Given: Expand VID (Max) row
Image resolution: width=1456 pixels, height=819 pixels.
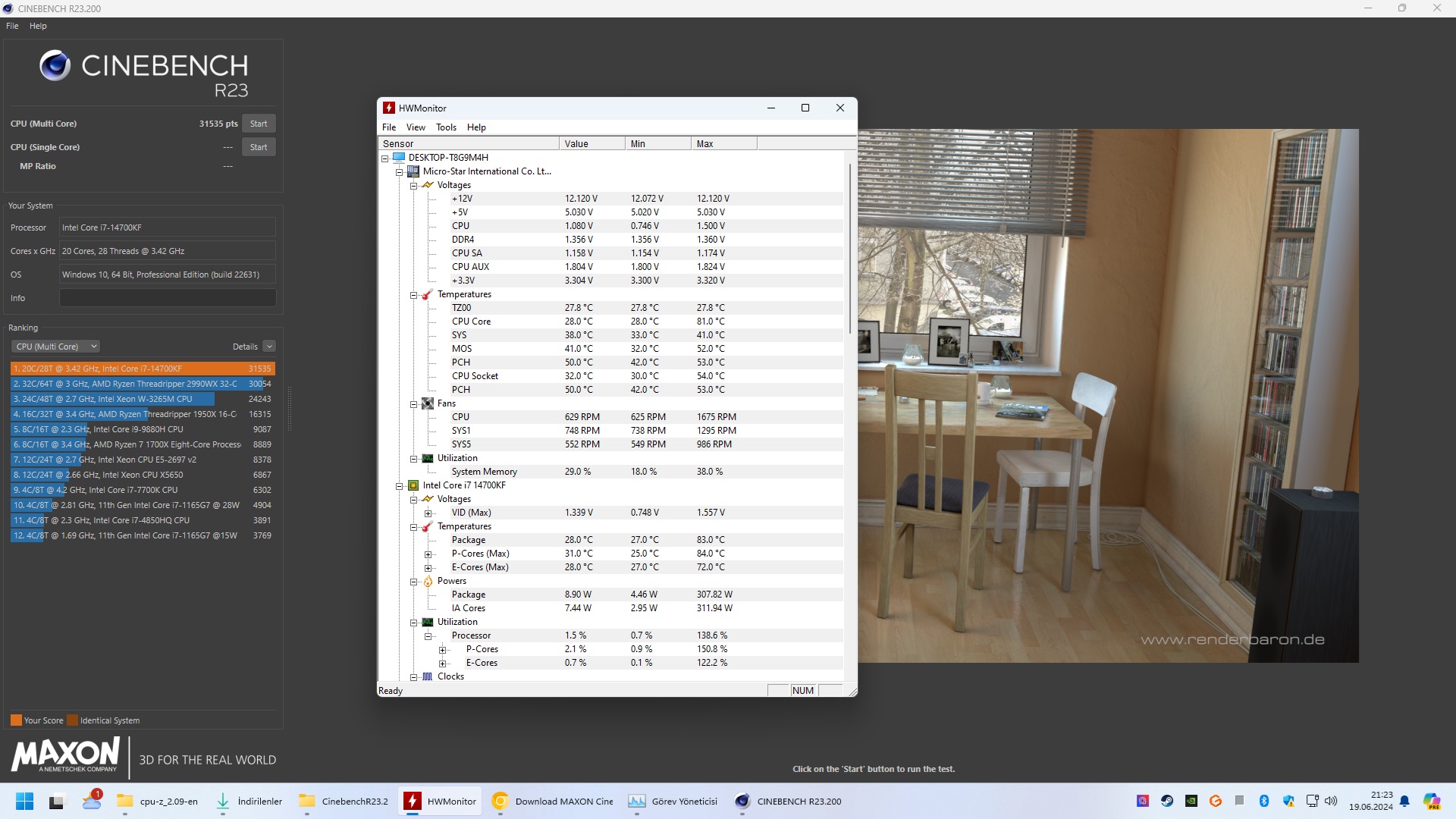Looking at the screenshot, I should [428, 513].
